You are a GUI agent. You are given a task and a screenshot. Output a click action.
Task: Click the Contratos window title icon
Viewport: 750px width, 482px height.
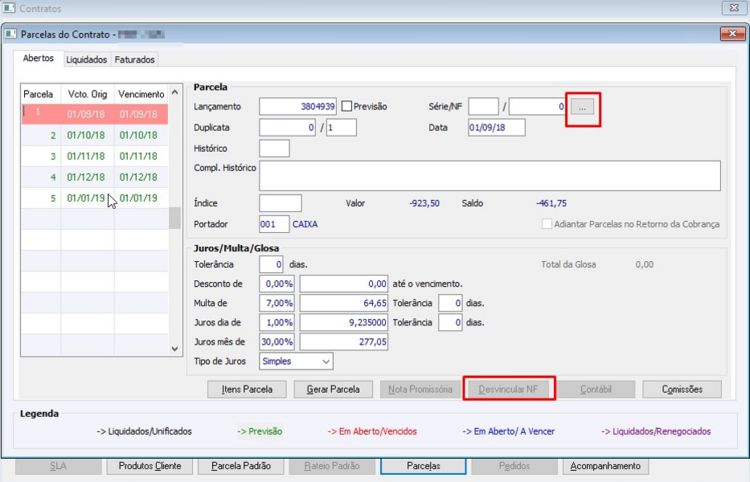9,8
